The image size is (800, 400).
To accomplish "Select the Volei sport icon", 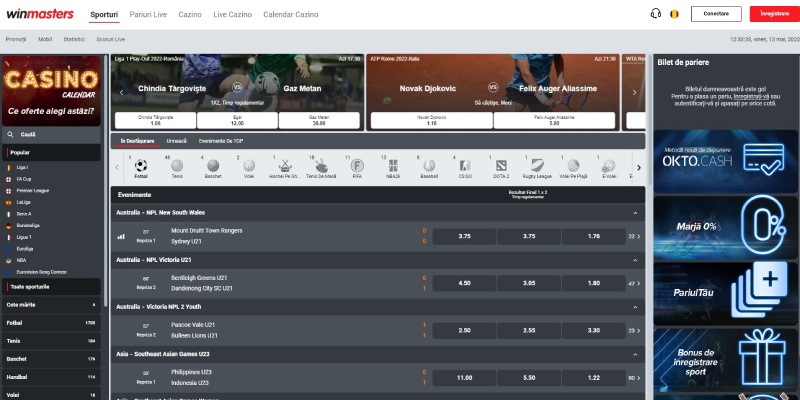I will 249,166.
